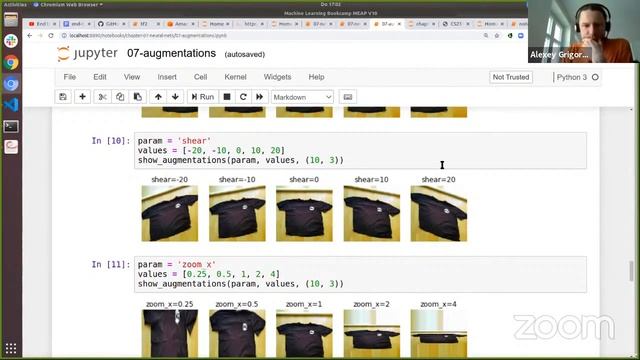
Task: Open Terminal from the Ubuntu dock
Action: click(11, 126)
